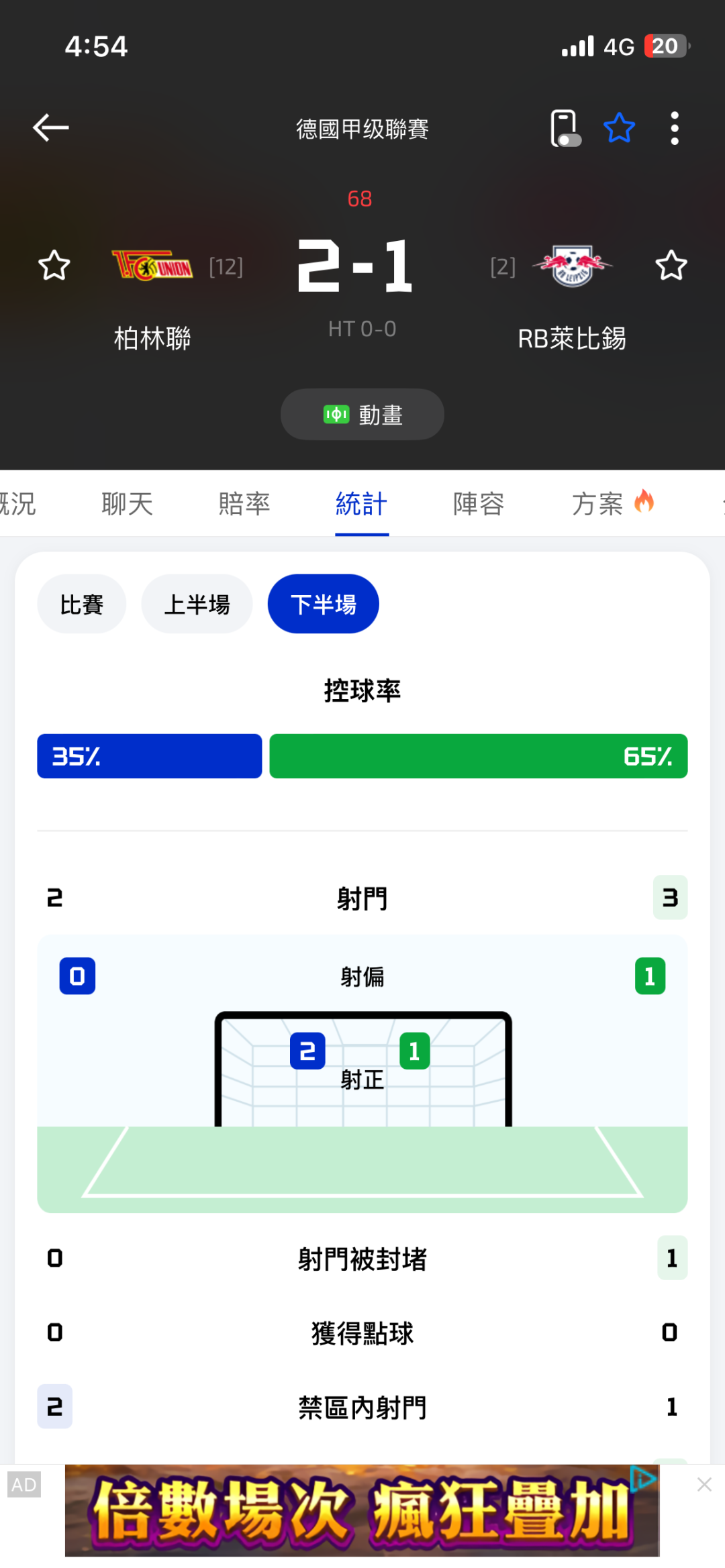The image size is (725, 1568).
Task: Tap the back arrow icon
Action: click(x=51, y=127)
